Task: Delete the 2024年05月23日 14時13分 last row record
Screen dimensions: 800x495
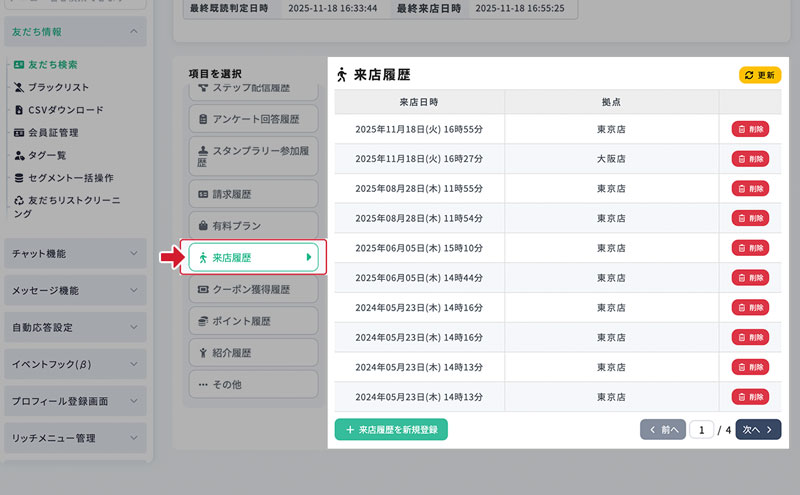Action: 750,396
